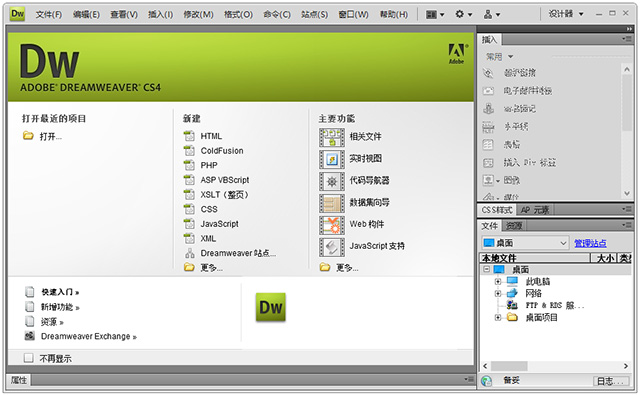Image resolution: width=640 pixels, height=395 pixels.
Task: Open the 新增功能 link
Action: (x=60, y=307)
